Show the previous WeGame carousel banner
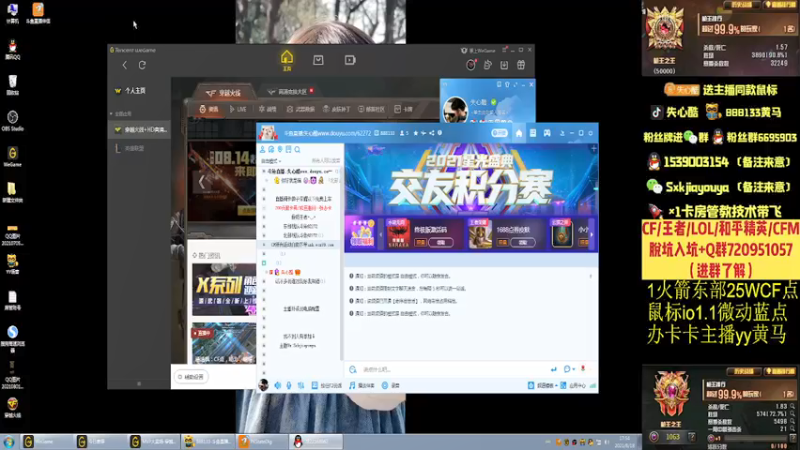 202,181
